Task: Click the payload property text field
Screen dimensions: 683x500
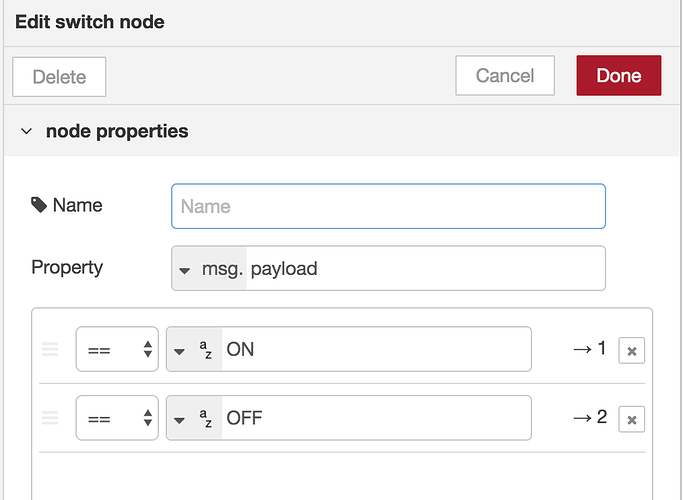Action: 424,269
